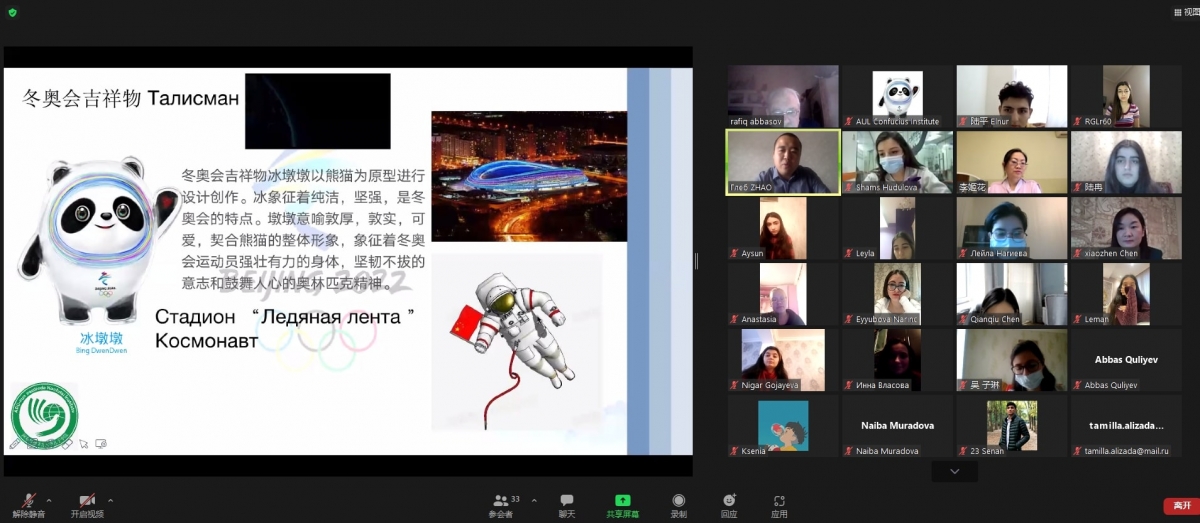This screenshot has height=523, width=1200.
Task: Click the ice ribbon stadium photo on slide
Action: coord(529,176)
